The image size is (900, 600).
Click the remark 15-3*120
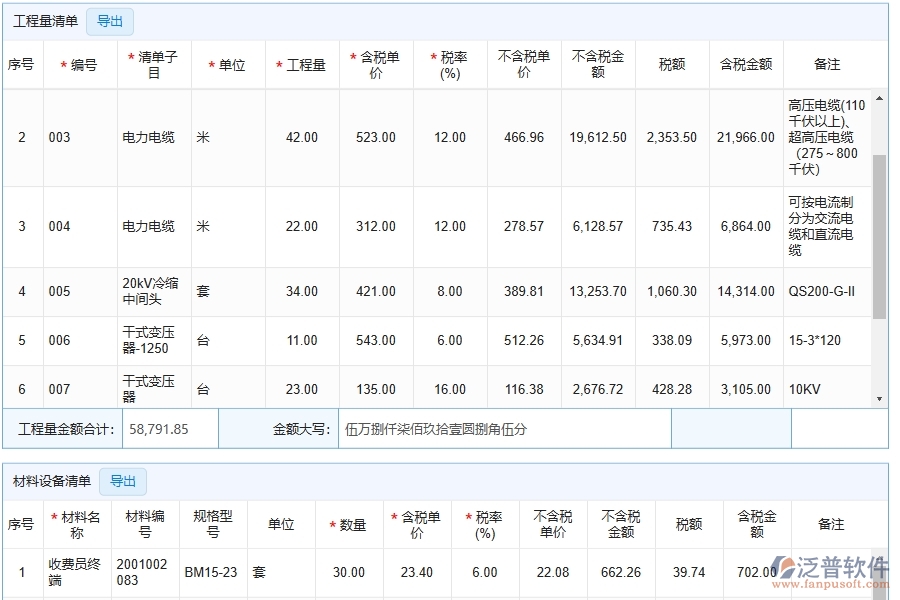point(827,340)
